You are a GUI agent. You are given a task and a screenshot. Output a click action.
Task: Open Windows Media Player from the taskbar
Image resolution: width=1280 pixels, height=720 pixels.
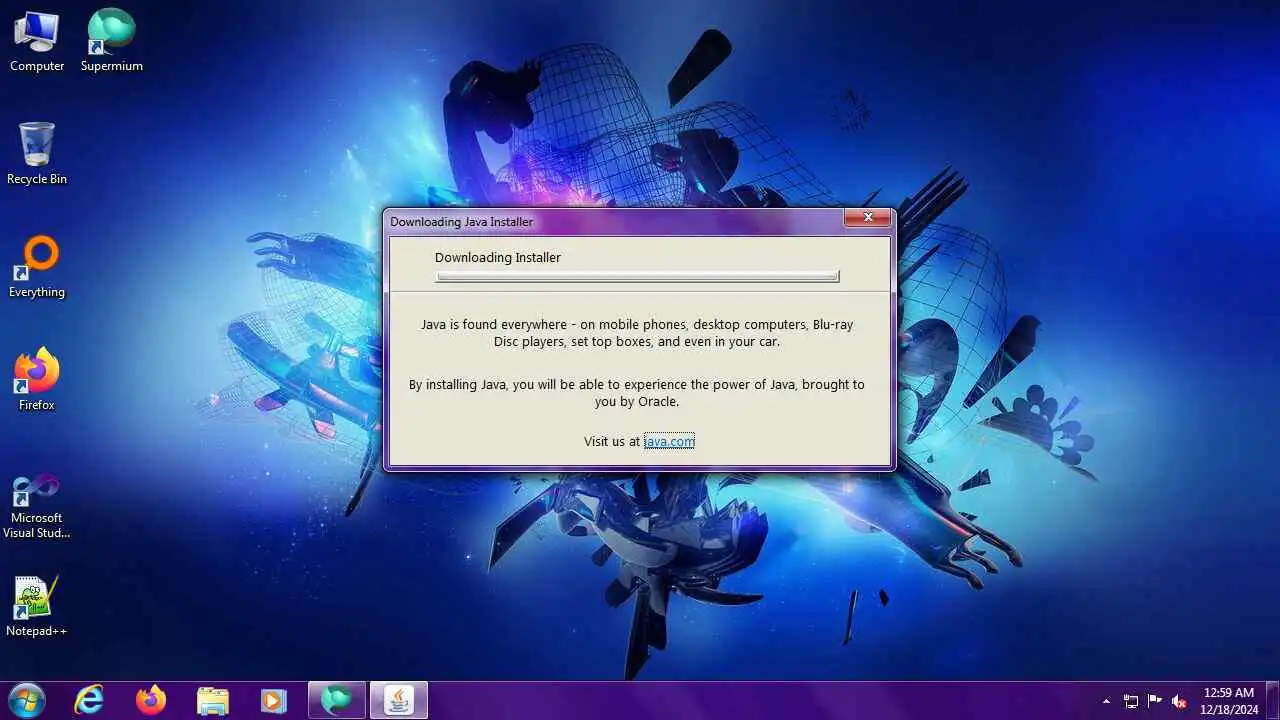pos(273,700)
